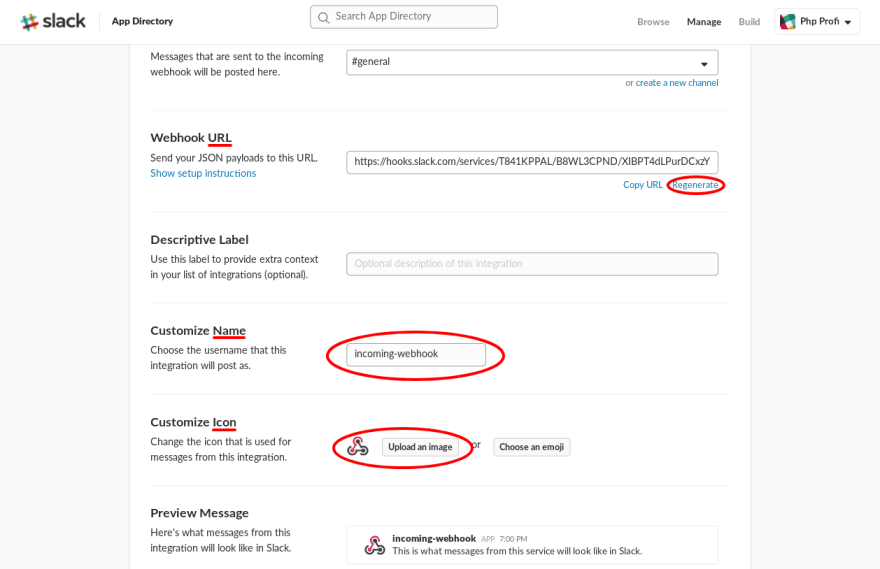
Task: Click the Customize Name field incoming-webhook
Action: tap(416, 355)
